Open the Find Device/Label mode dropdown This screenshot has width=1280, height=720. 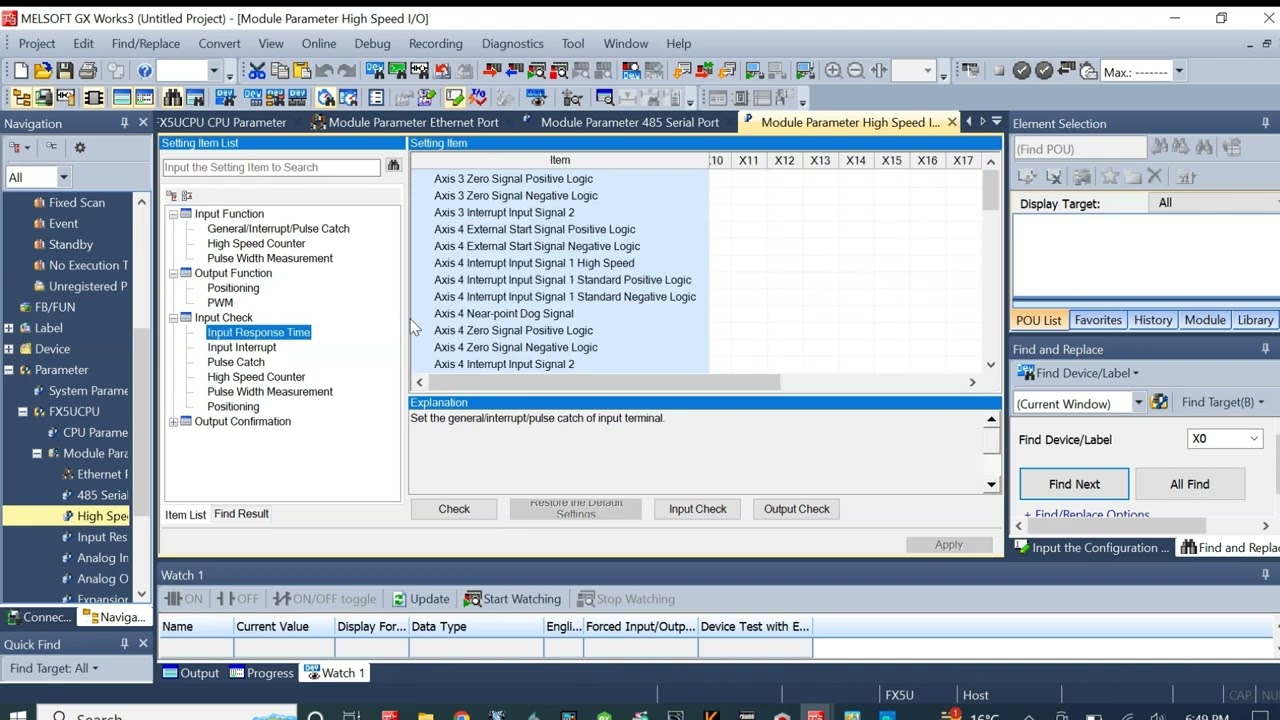[1078, 373]
